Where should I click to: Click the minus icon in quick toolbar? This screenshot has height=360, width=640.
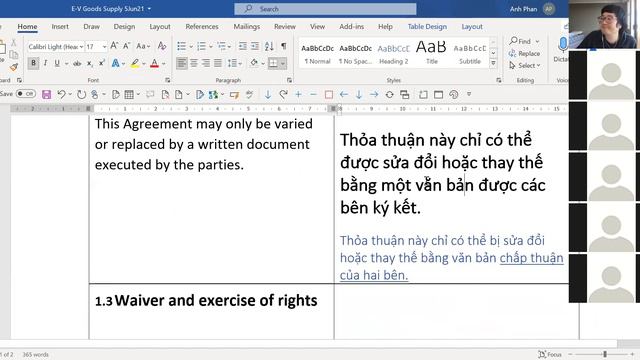[313, 95]
